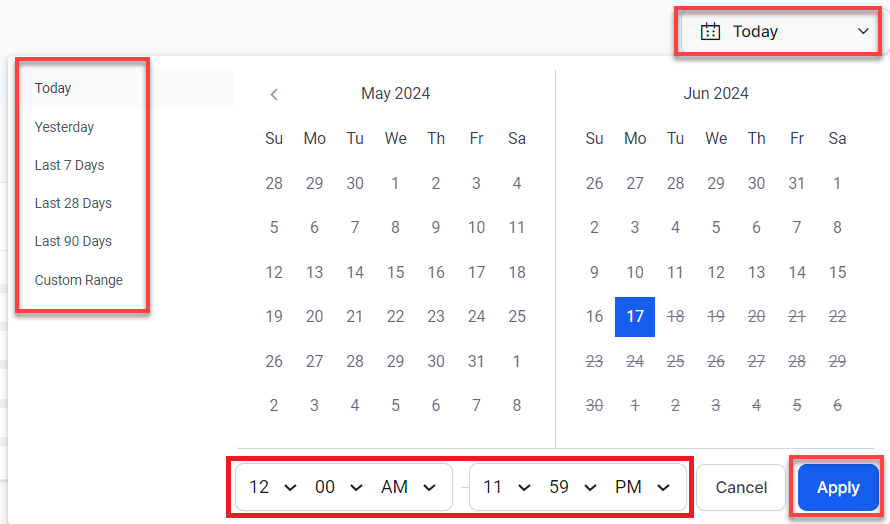Choose Last 7 Days preset
890x524 pixels.
pos(69,165)
